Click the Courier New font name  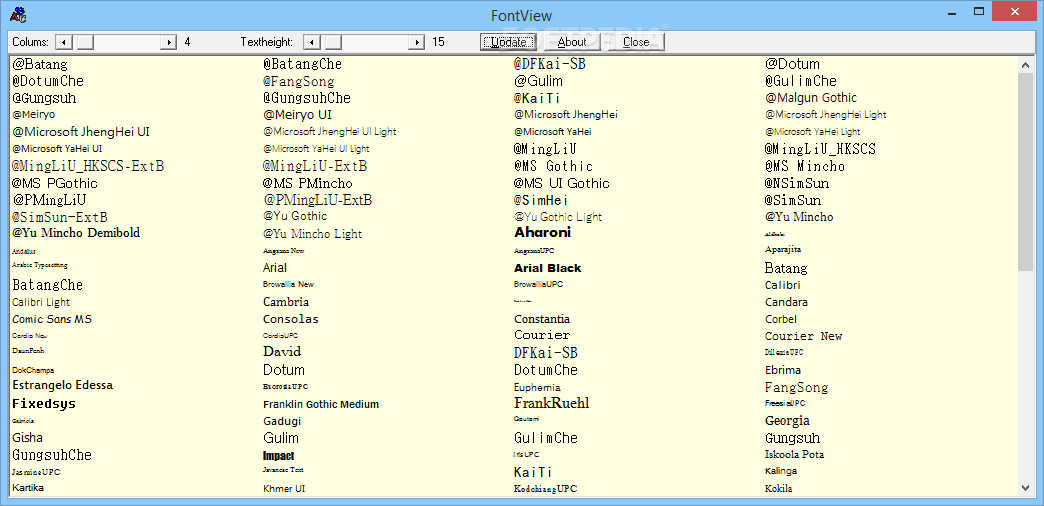804,336
